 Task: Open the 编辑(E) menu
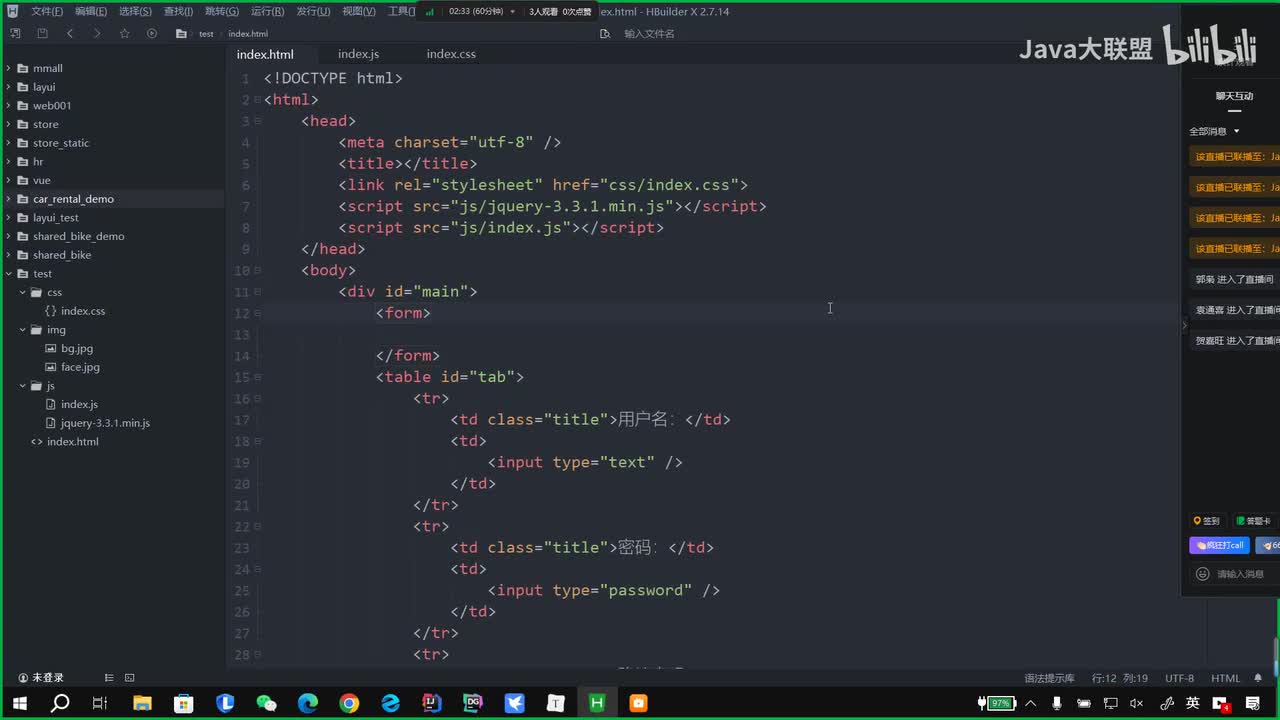91,11
